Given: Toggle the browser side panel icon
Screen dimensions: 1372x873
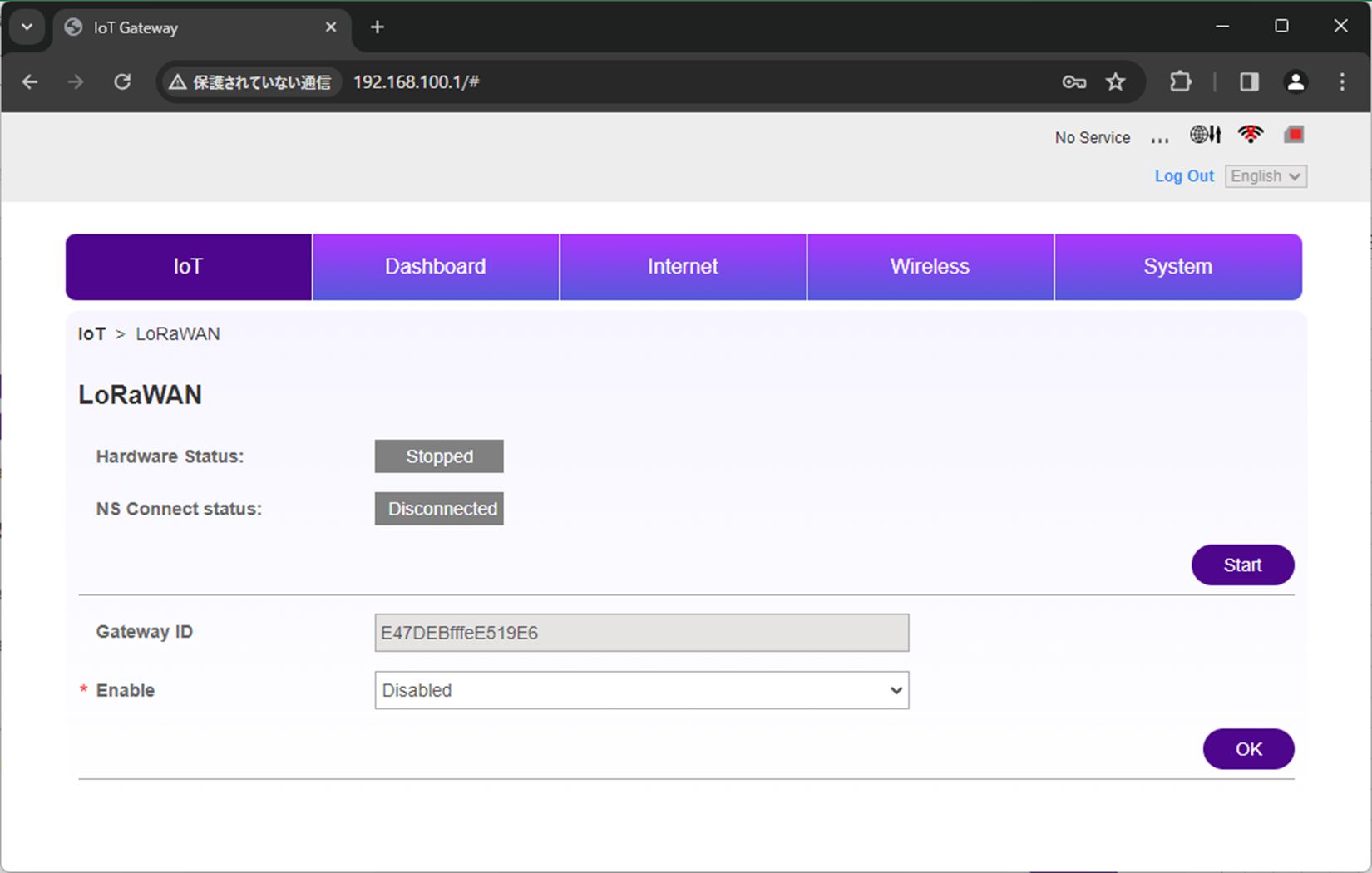Looking at the screenshot, I should 1248,81.
